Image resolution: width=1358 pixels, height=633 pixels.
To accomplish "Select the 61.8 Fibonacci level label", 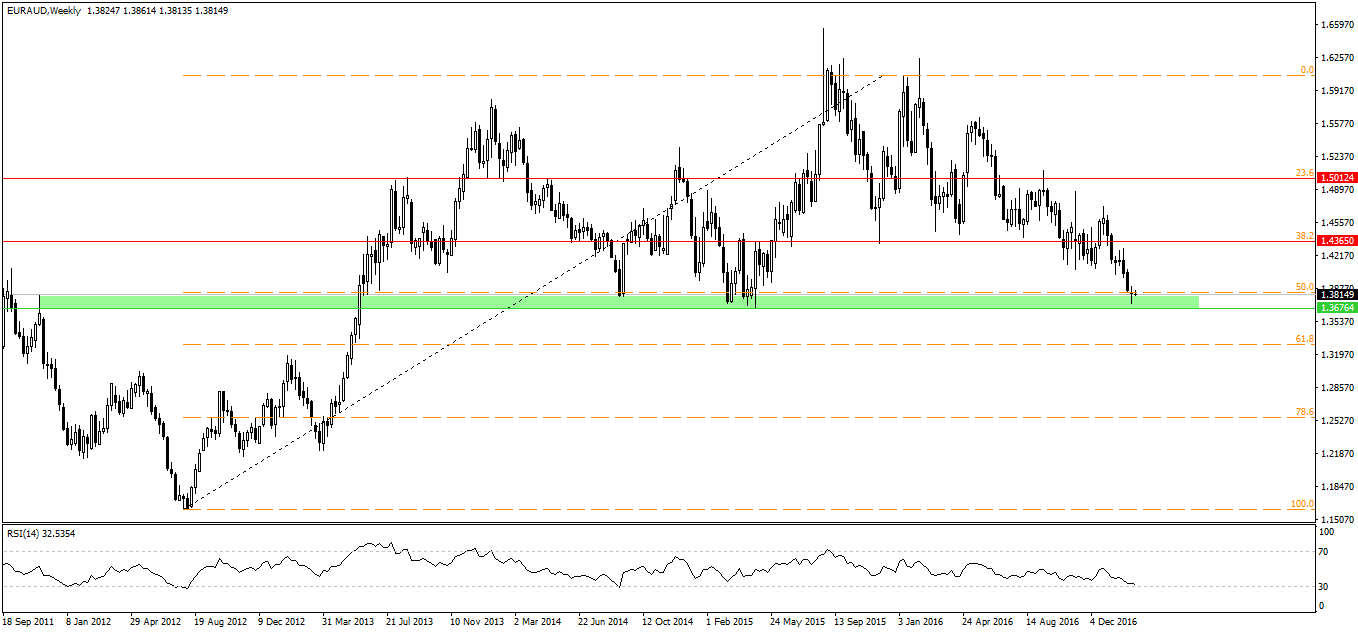I will (x=1304, y=339).
